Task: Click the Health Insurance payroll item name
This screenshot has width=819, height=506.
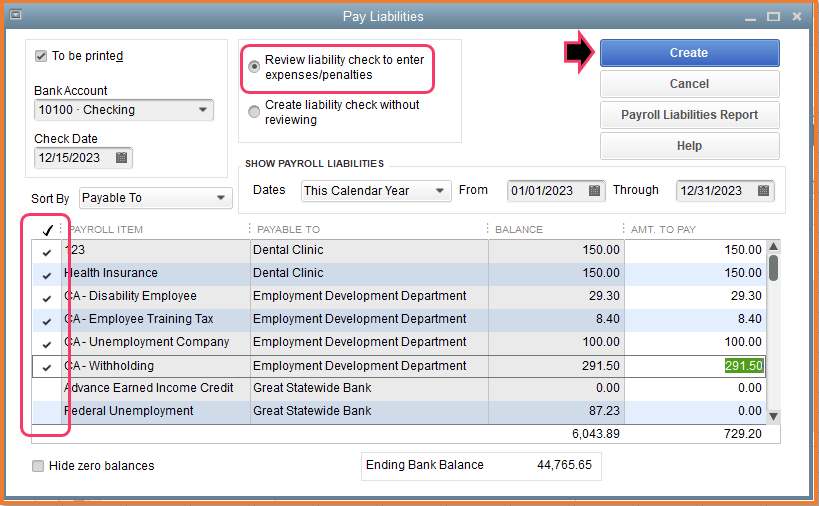Action: coord(111,273)
